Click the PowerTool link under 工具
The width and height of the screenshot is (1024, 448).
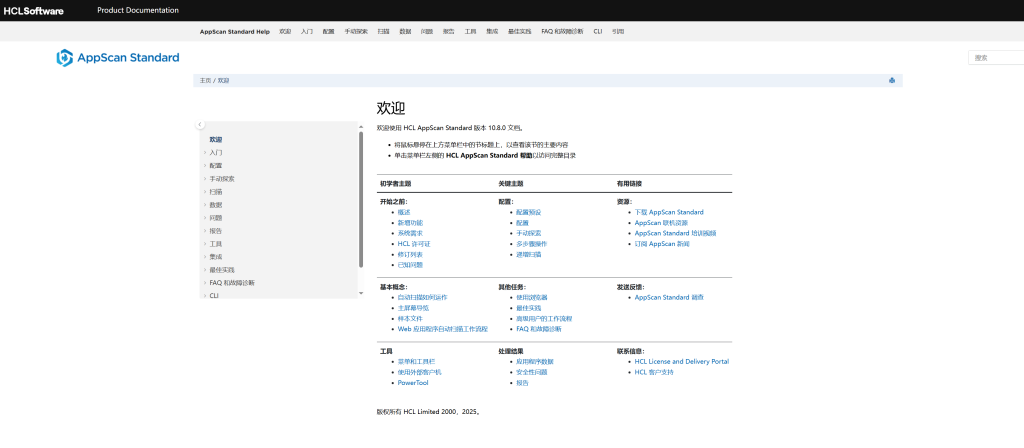pos(413,383)
